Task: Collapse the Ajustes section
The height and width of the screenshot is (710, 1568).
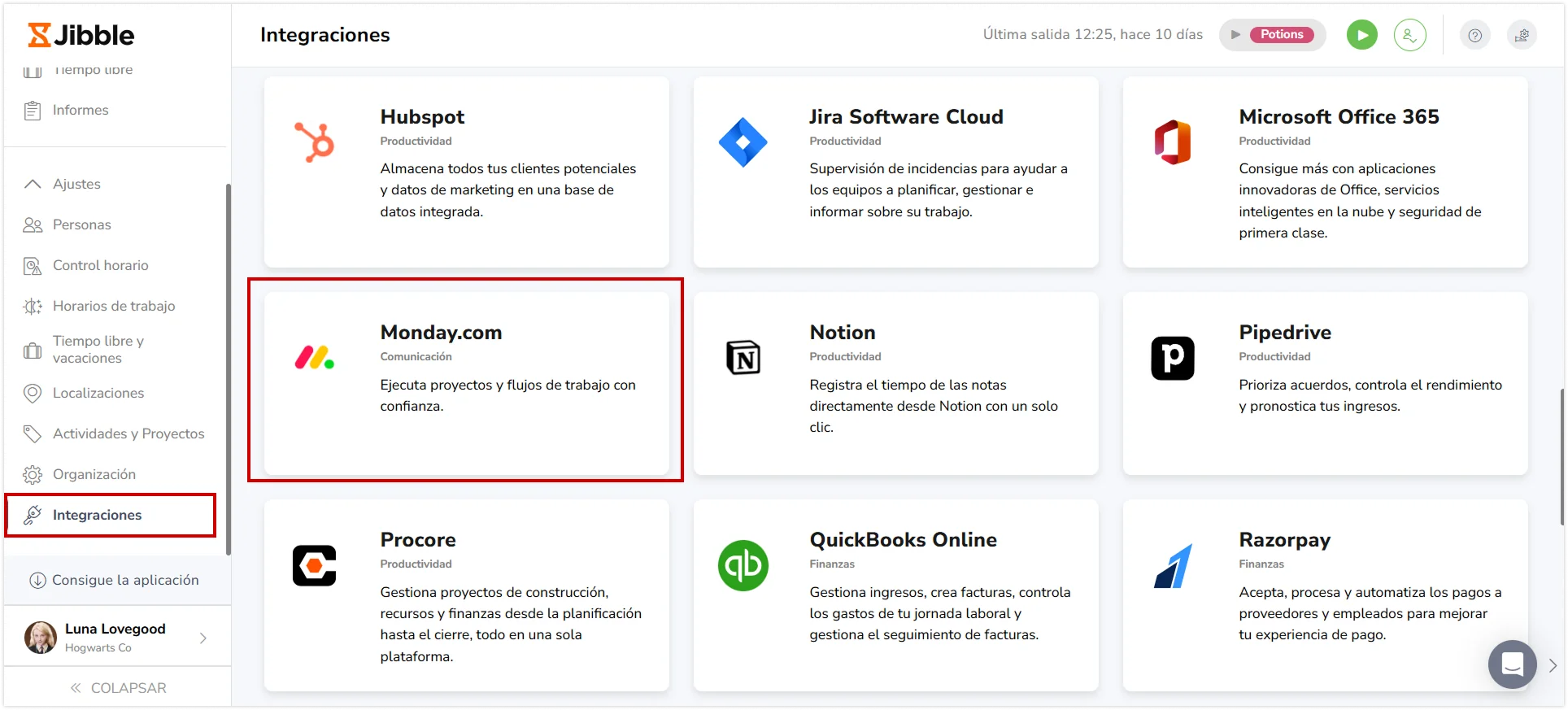Action: [x=33, y=185]
